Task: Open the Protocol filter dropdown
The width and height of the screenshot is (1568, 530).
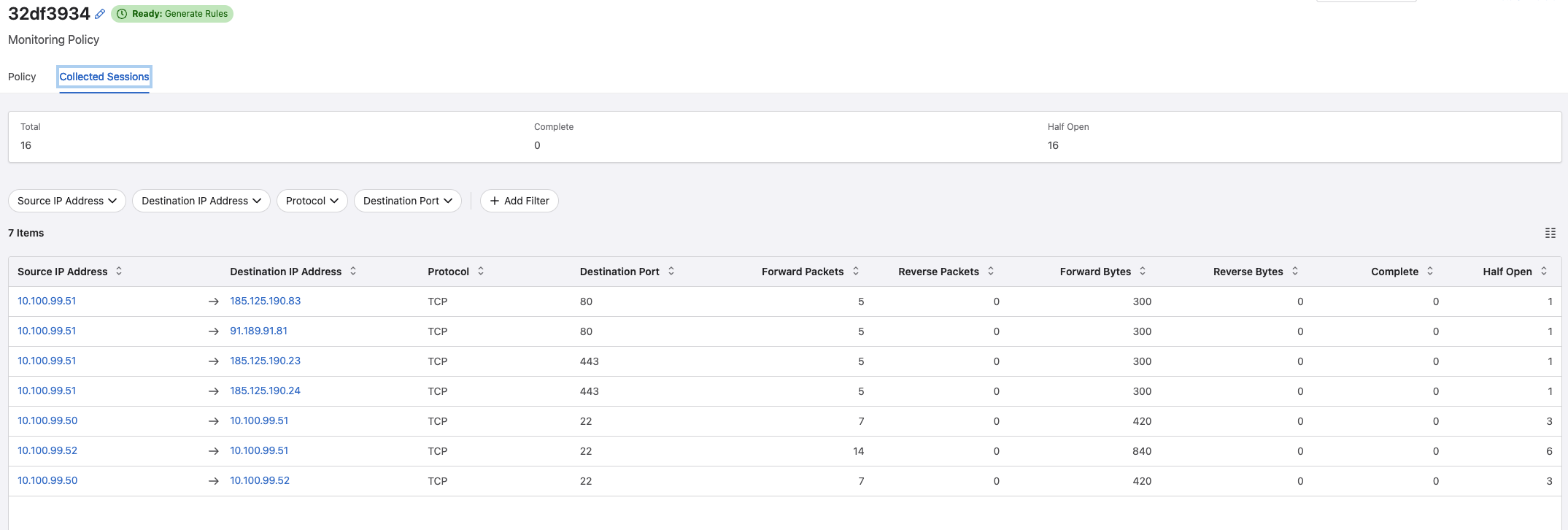Action: 312,201
